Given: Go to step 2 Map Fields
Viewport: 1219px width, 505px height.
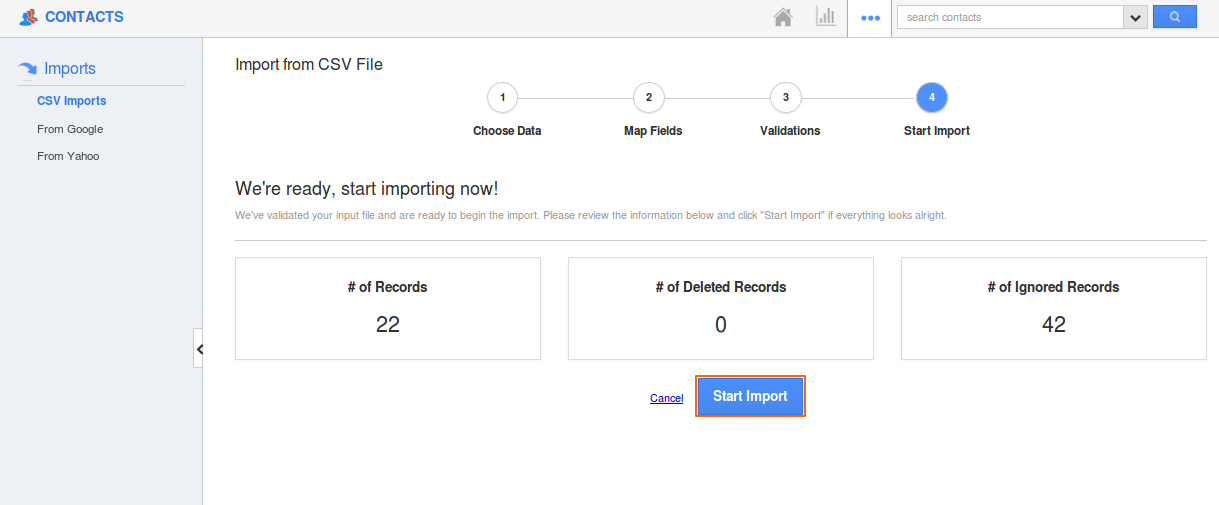Looking at the screenshot, I should point(648,97).
